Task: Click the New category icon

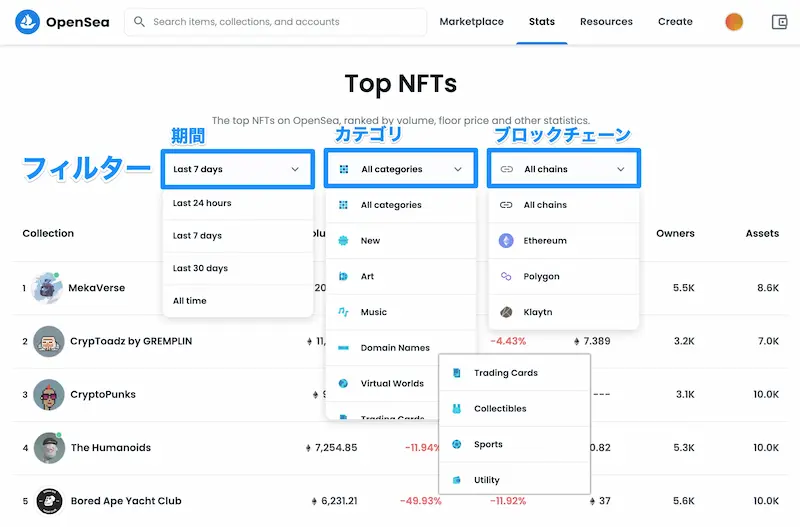Action: pos(343,241)
